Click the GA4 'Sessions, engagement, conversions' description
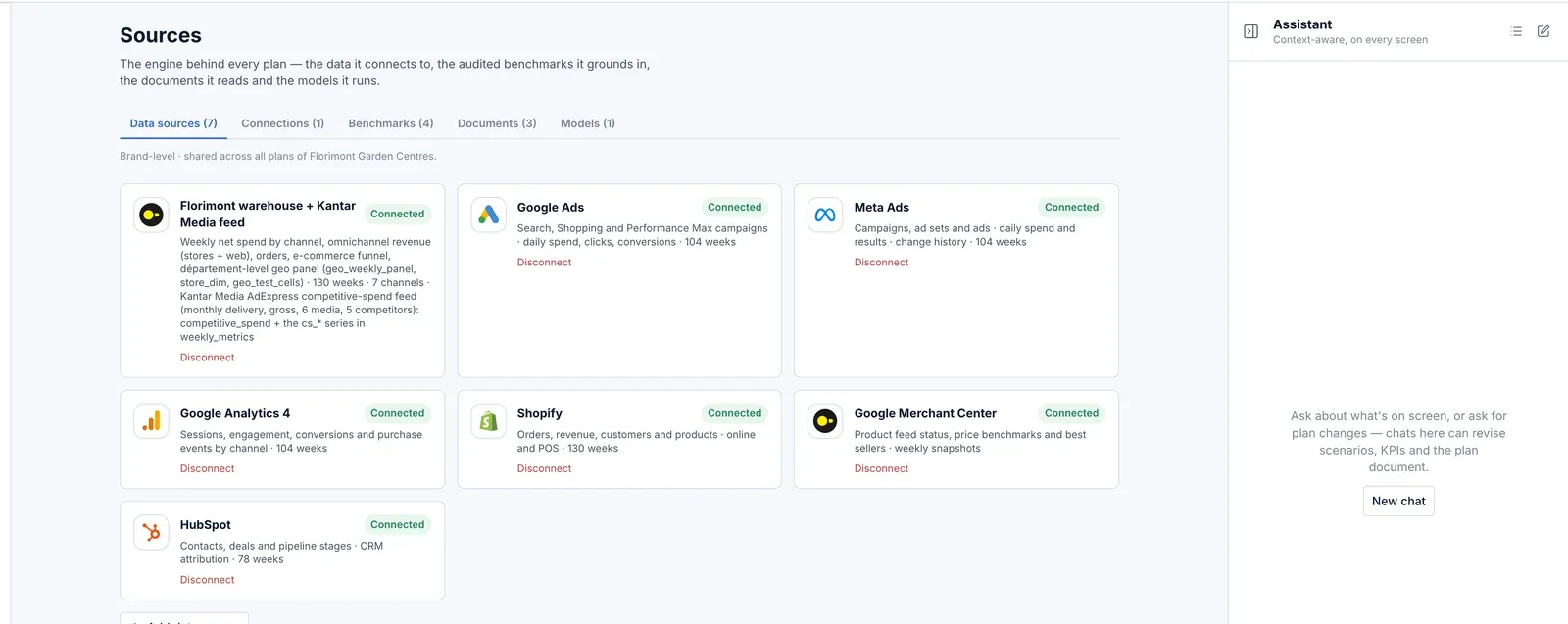This screenshot has width=1568, height=624. (x=301, y=442)
